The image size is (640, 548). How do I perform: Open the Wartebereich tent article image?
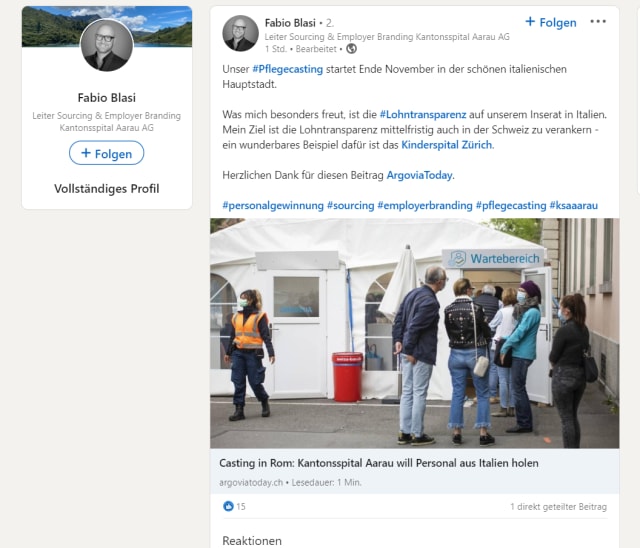click(x=415, y=333)
